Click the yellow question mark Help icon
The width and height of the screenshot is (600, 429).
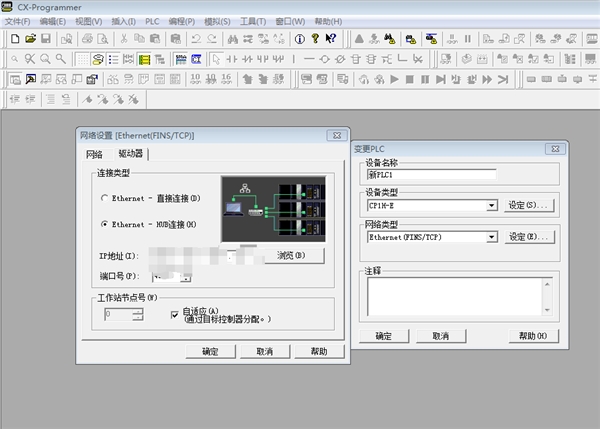tap(316, 39)
